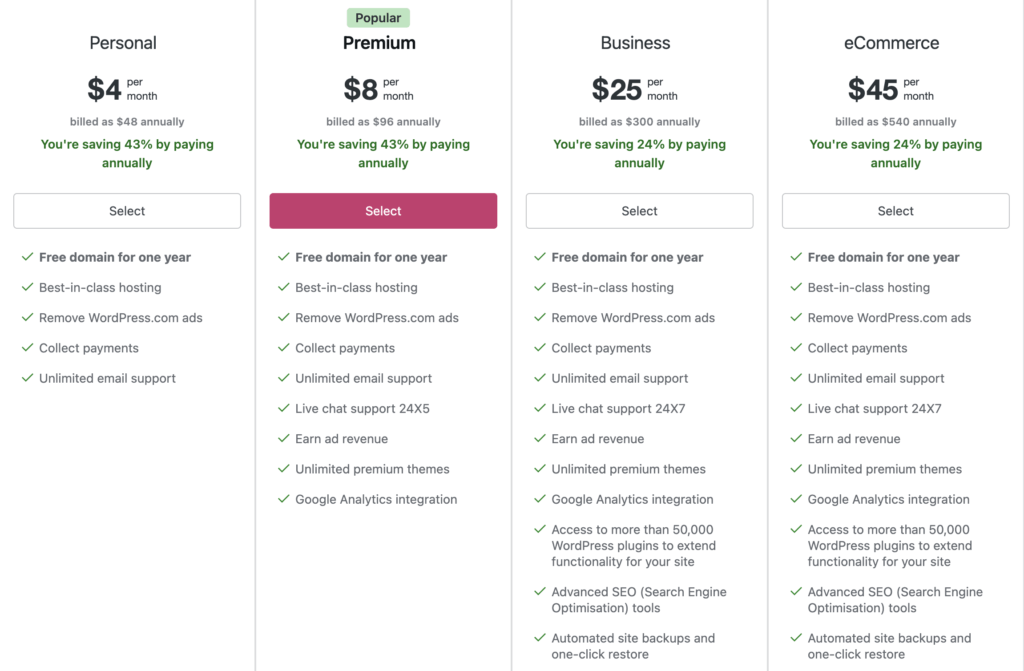The image size is (1024, 671).
Task: Click eCommerce 'Live chat support 24X7' feature
Action: click(874, 408)
